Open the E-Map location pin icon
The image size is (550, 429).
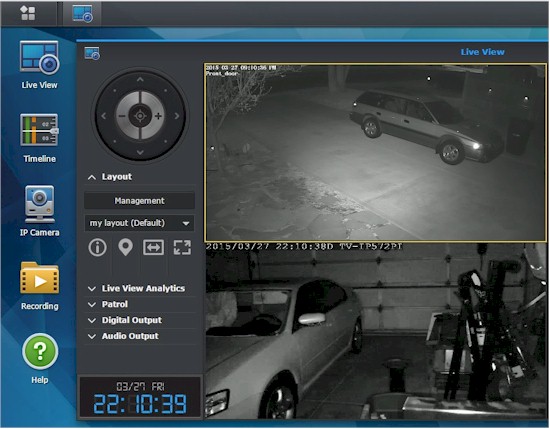tap(125, 247)
